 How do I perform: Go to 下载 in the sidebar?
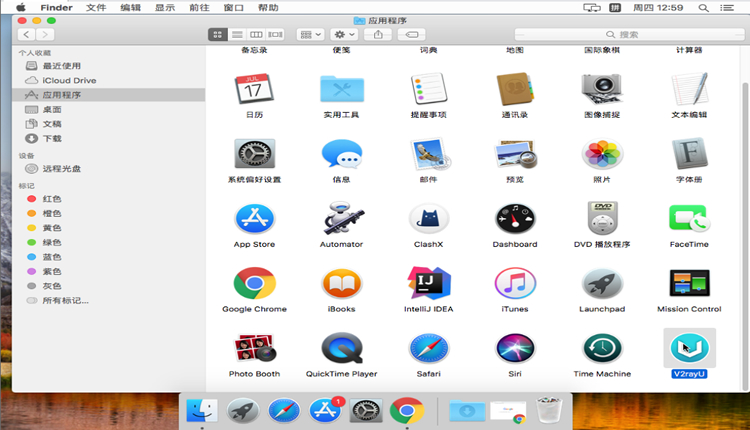pyautogui.click(x=52, y=138)
